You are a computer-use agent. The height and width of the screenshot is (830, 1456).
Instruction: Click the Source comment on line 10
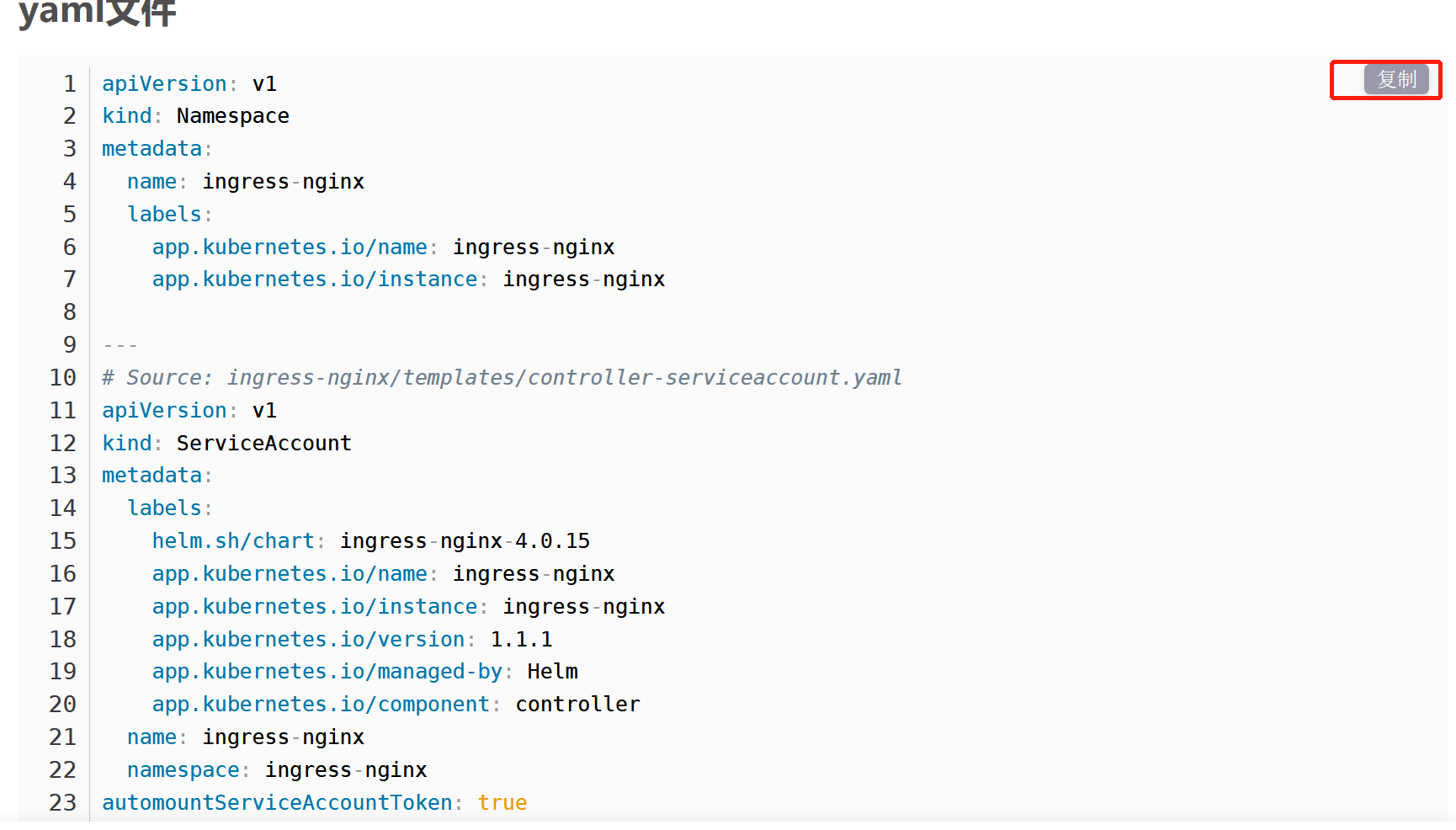click(502, 378)
